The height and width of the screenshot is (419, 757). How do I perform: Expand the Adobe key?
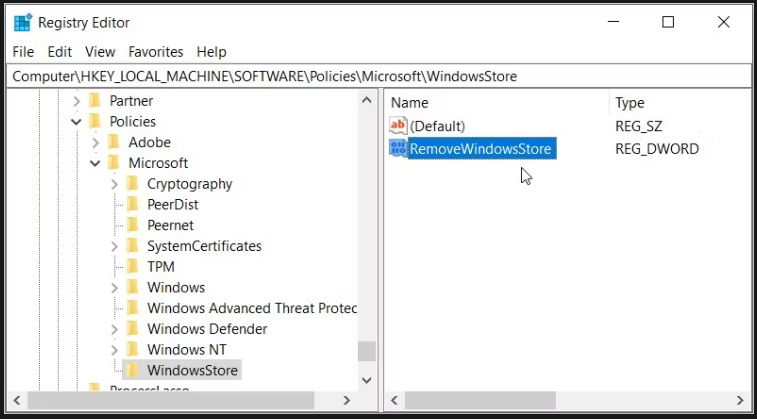click(x=95, y=142)
